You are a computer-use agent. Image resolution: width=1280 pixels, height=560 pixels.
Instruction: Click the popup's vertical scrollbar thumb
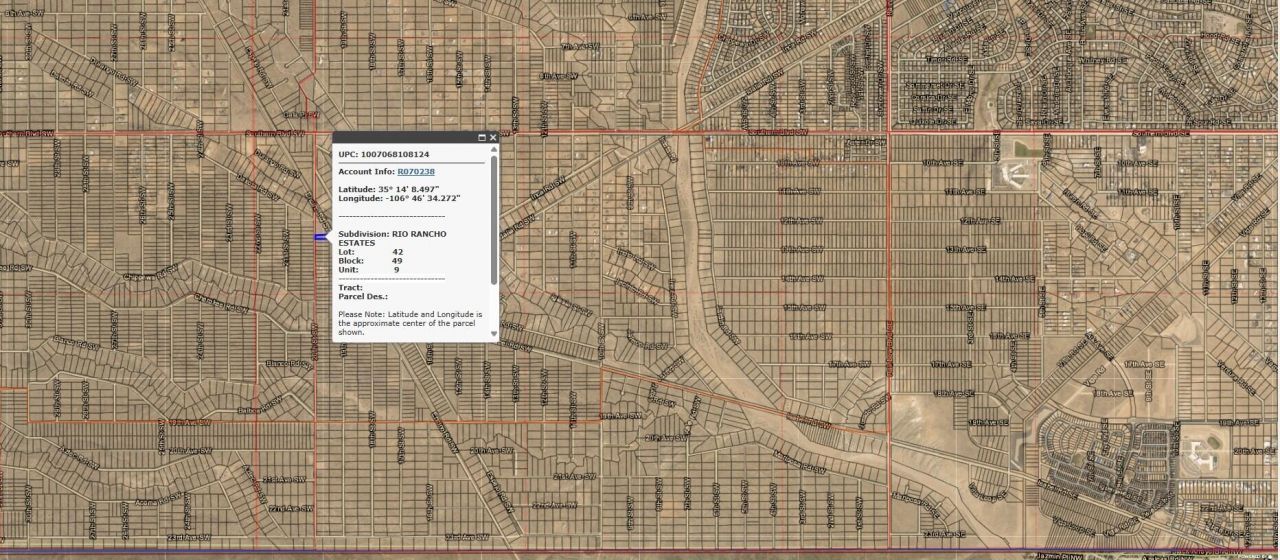(493, 218)
